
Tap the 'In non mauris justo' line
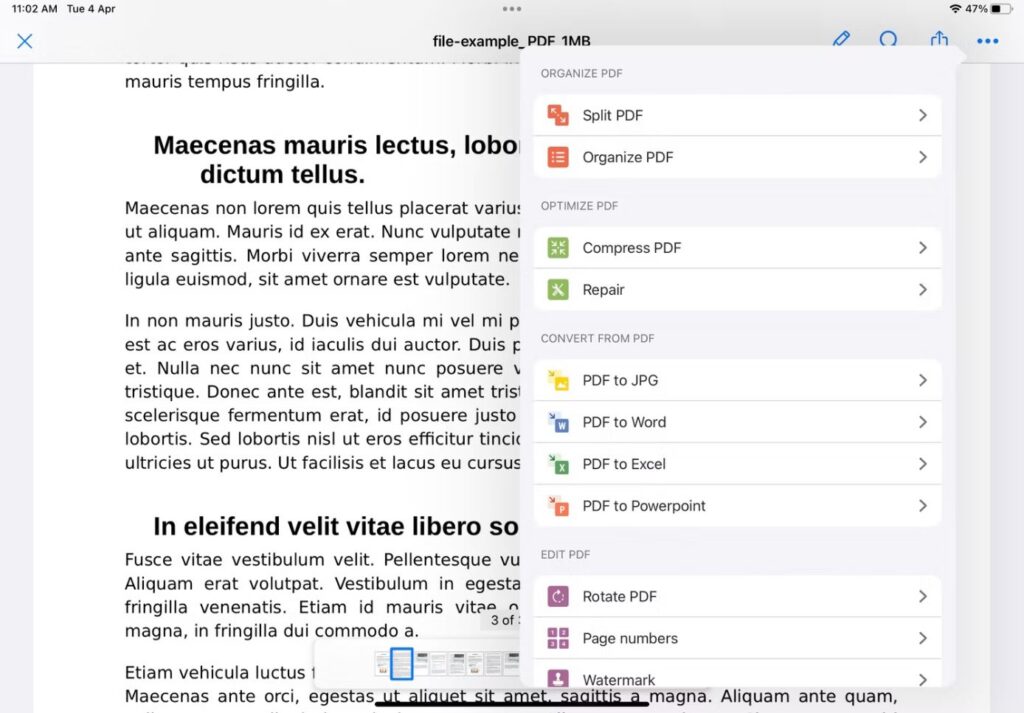322,321
